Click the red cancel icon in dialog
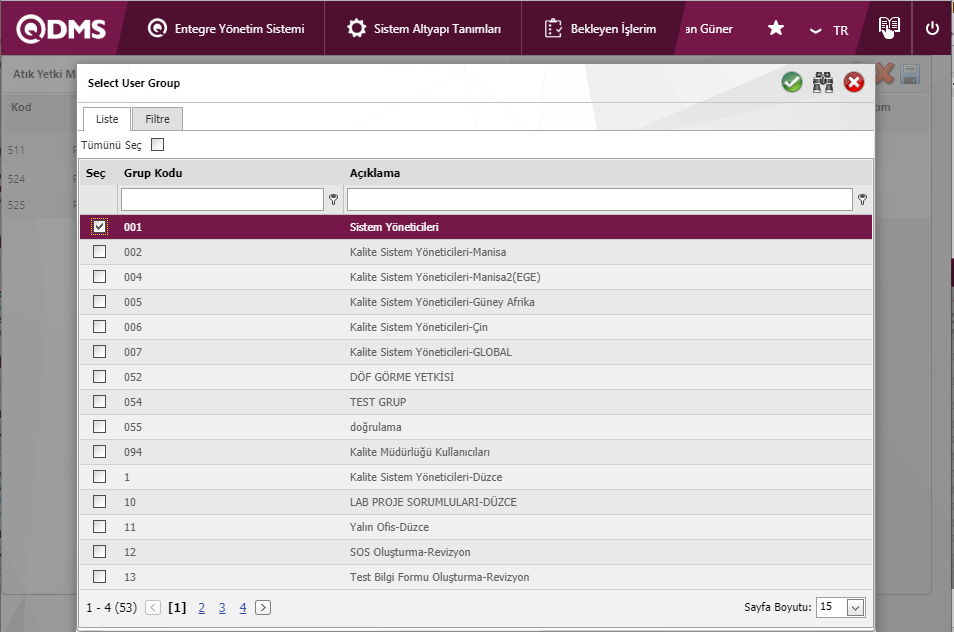Viewport: 954px width, 632px height. [x=854, y=83]
